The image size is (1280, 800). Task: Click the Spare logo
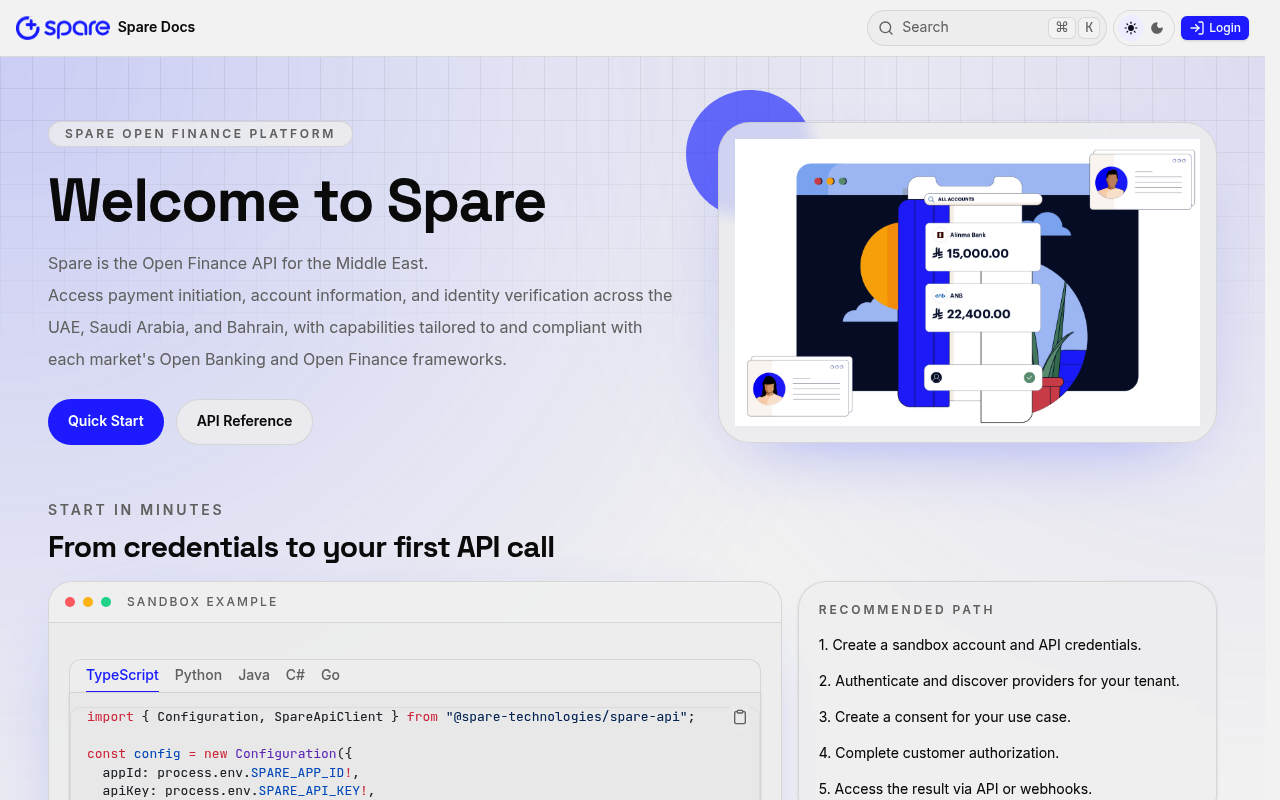tap(63, 28)
